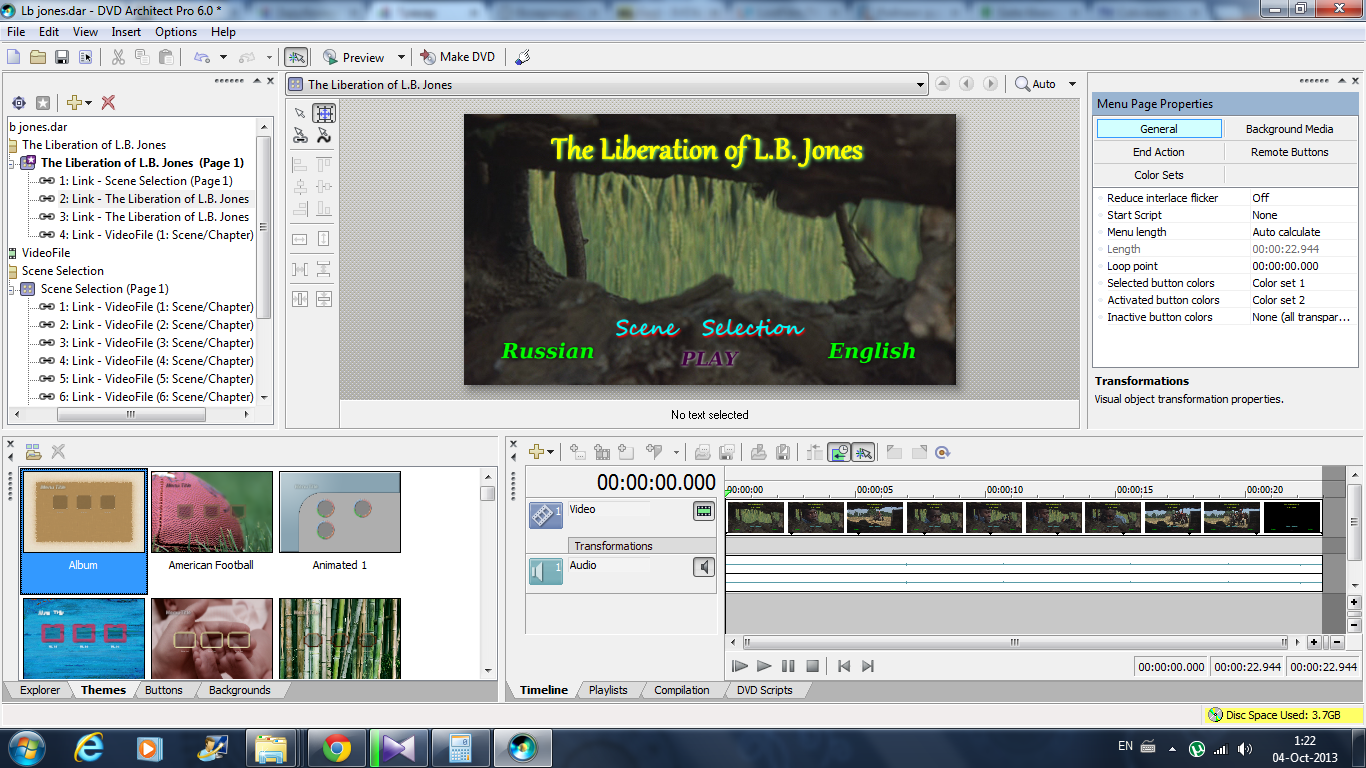Save the project with the floppy disk icon
This screenshot has height=768, width=1366.
pos(62,57)
